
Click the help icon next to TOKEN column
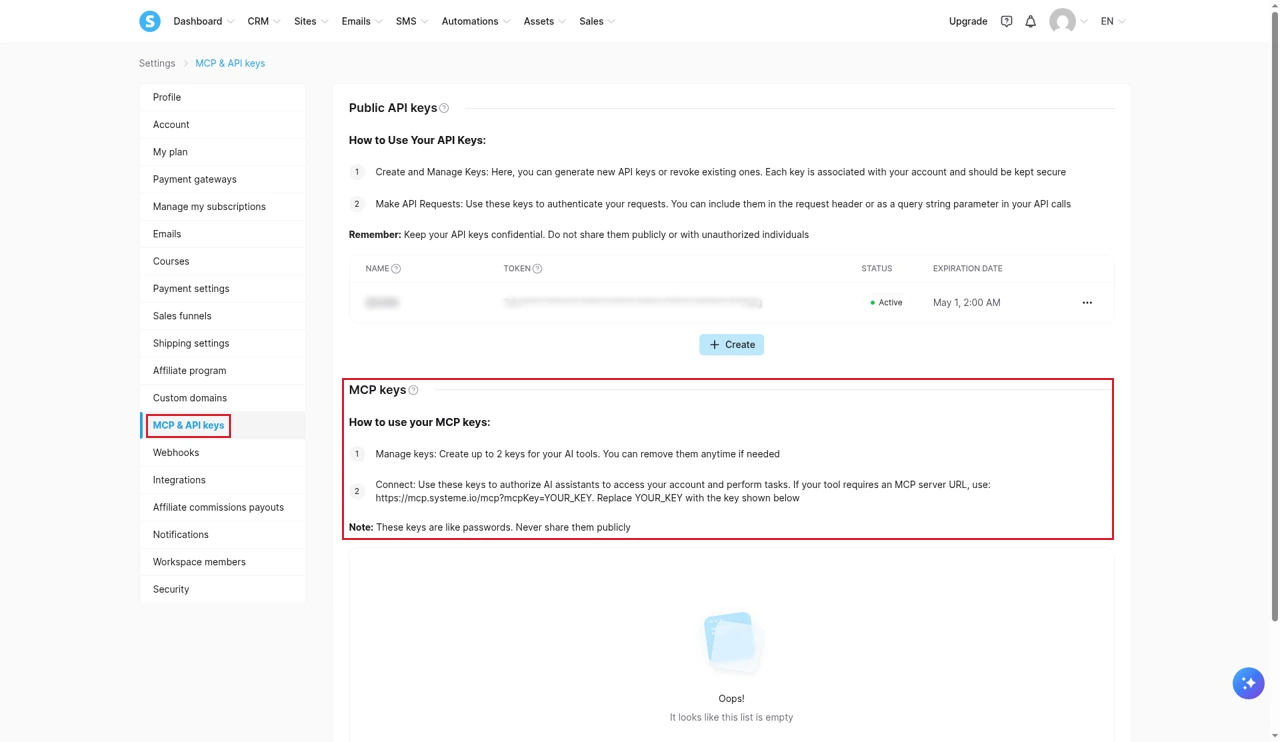pyautogui.click(x=537, y=268)
